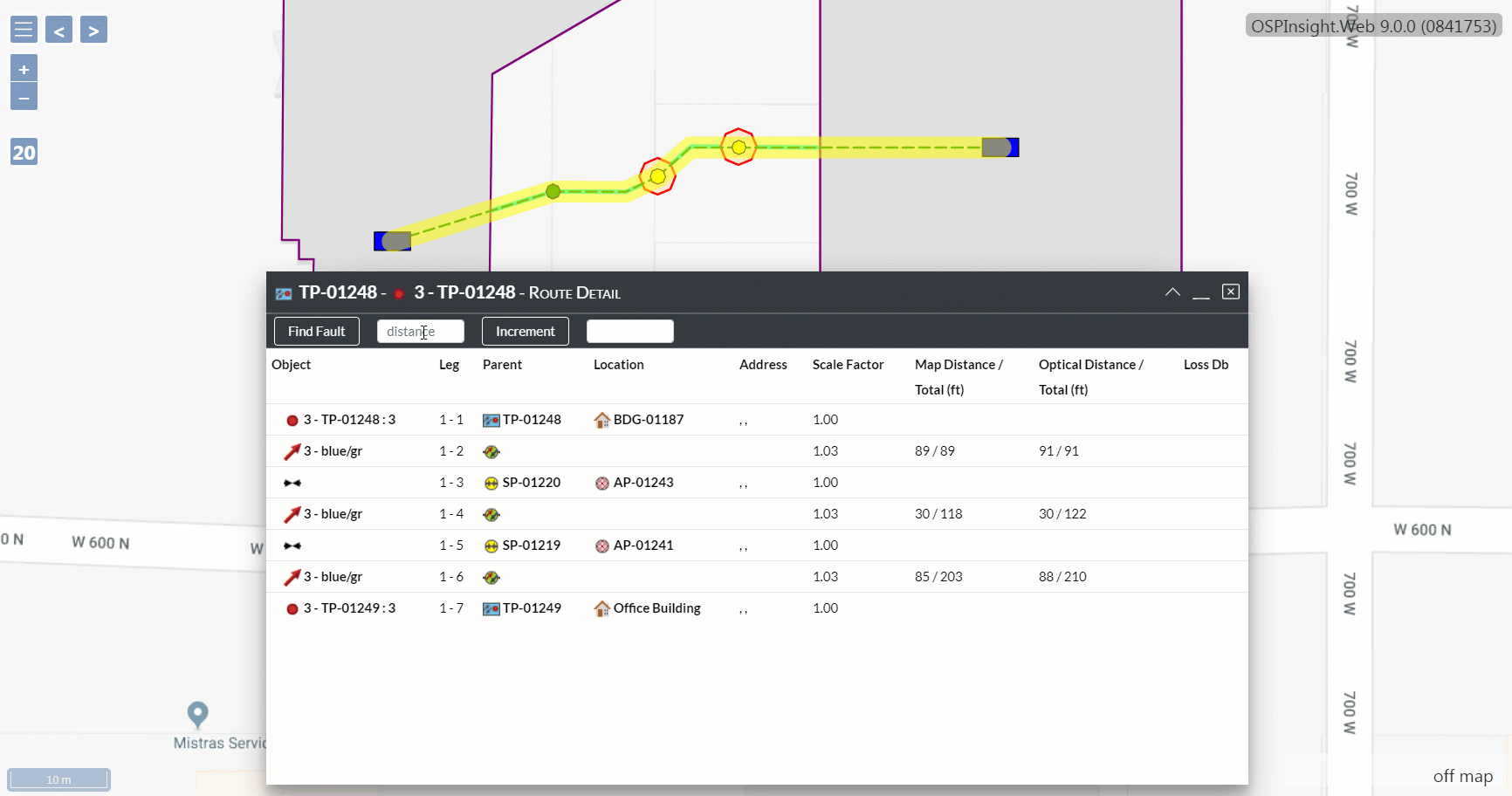Zoom out on the map

click(x=24, y=97)
